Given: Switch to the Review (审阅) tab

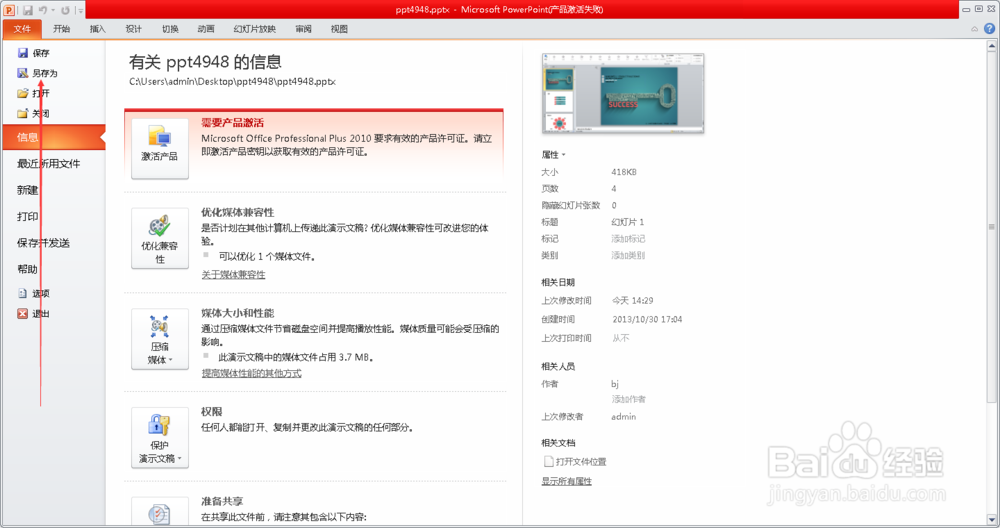Looking at the screenshot, I should click(x=304, y=29).
